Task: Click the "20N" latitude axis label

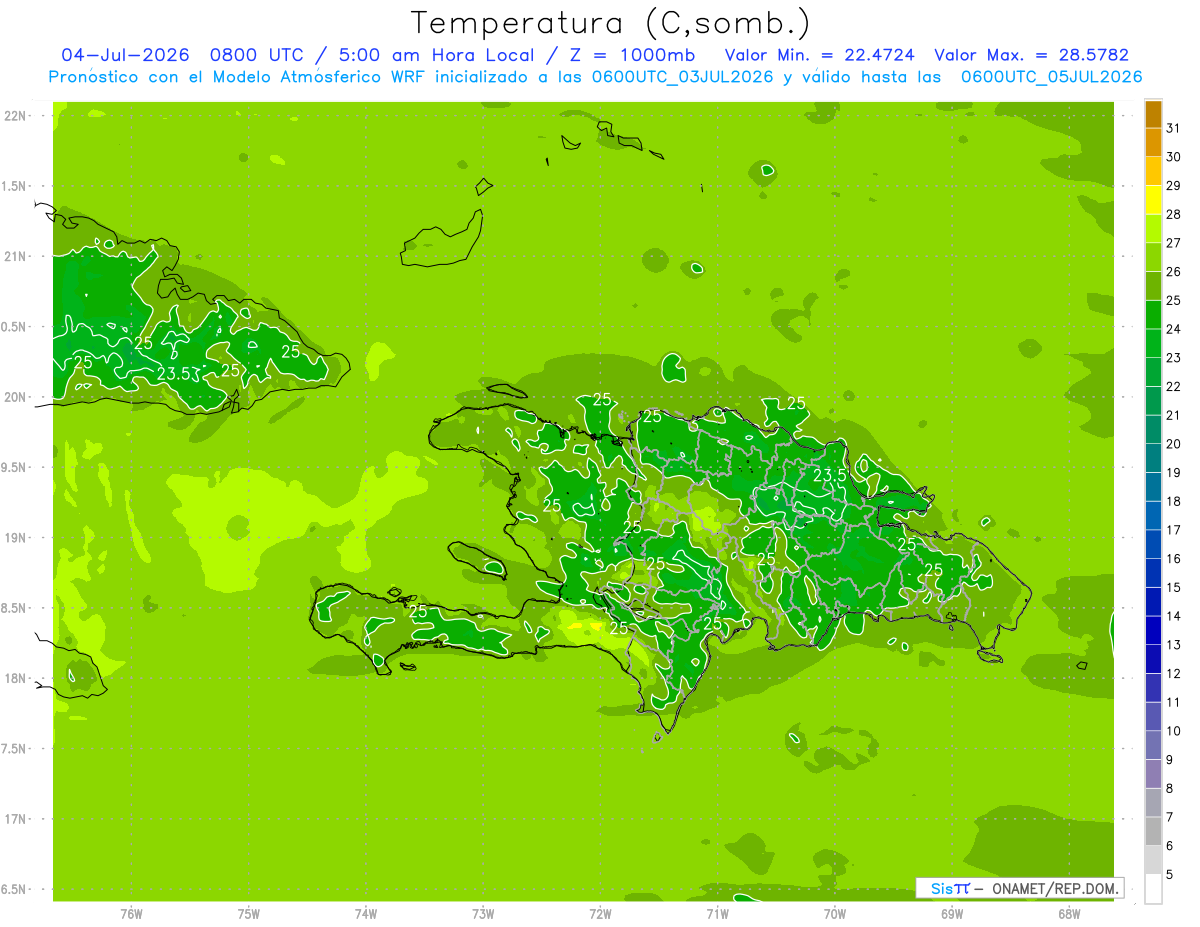Action: 15,397
